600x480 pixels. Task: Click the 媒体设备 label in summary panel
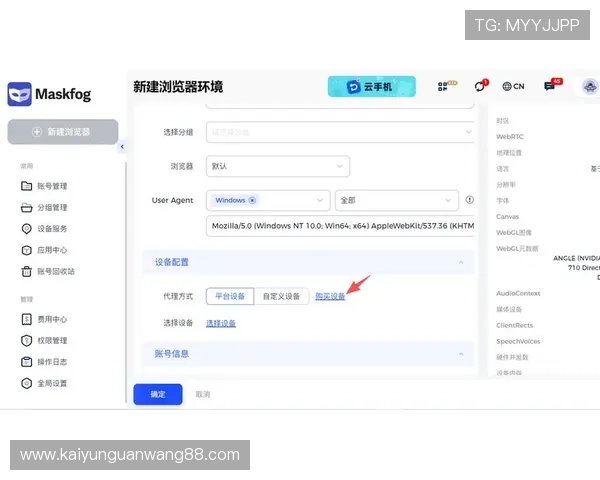tap(509, 309)
